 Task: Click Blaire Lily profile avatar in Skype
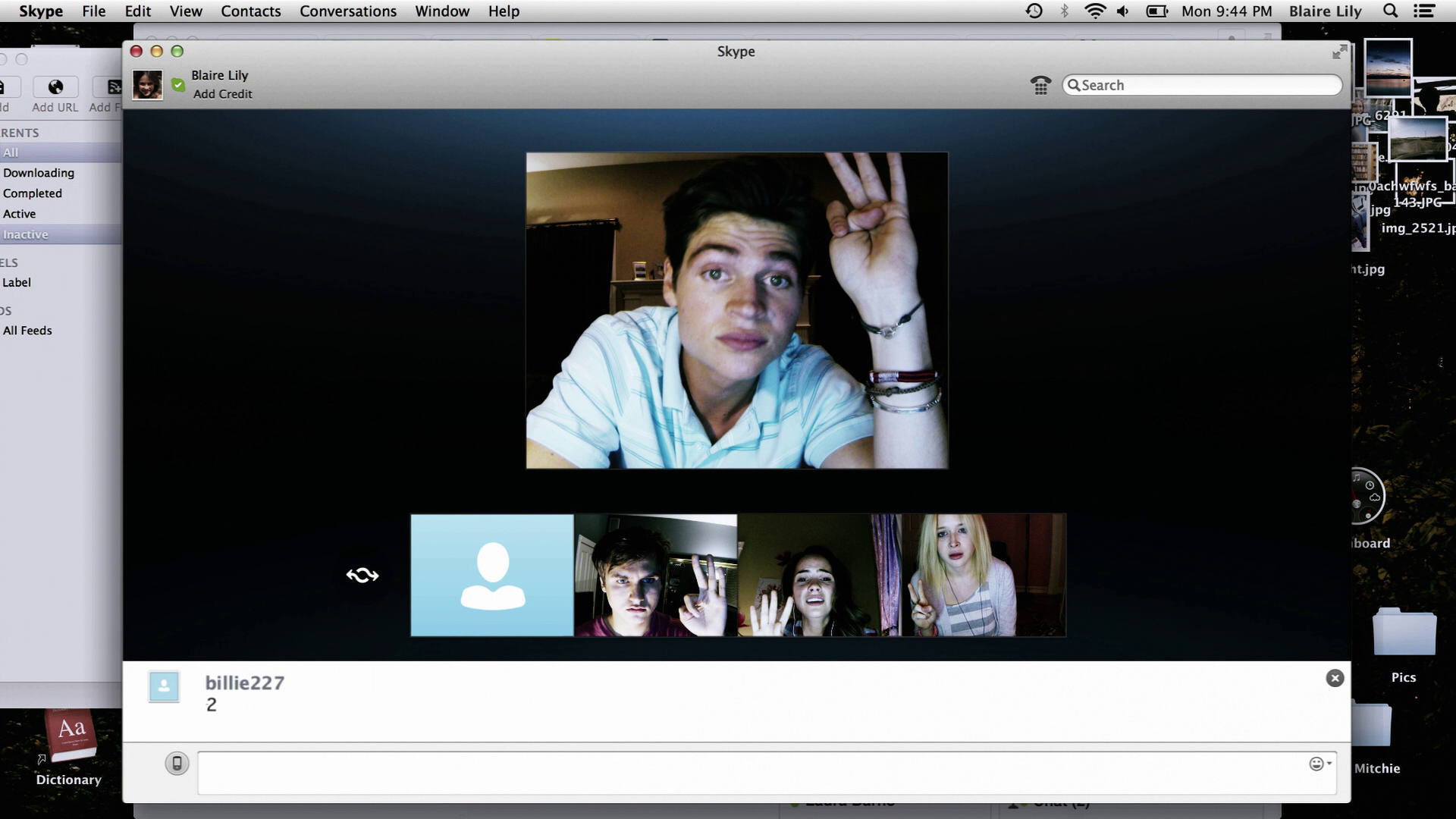pyautogui.click(x=147, y=84)
